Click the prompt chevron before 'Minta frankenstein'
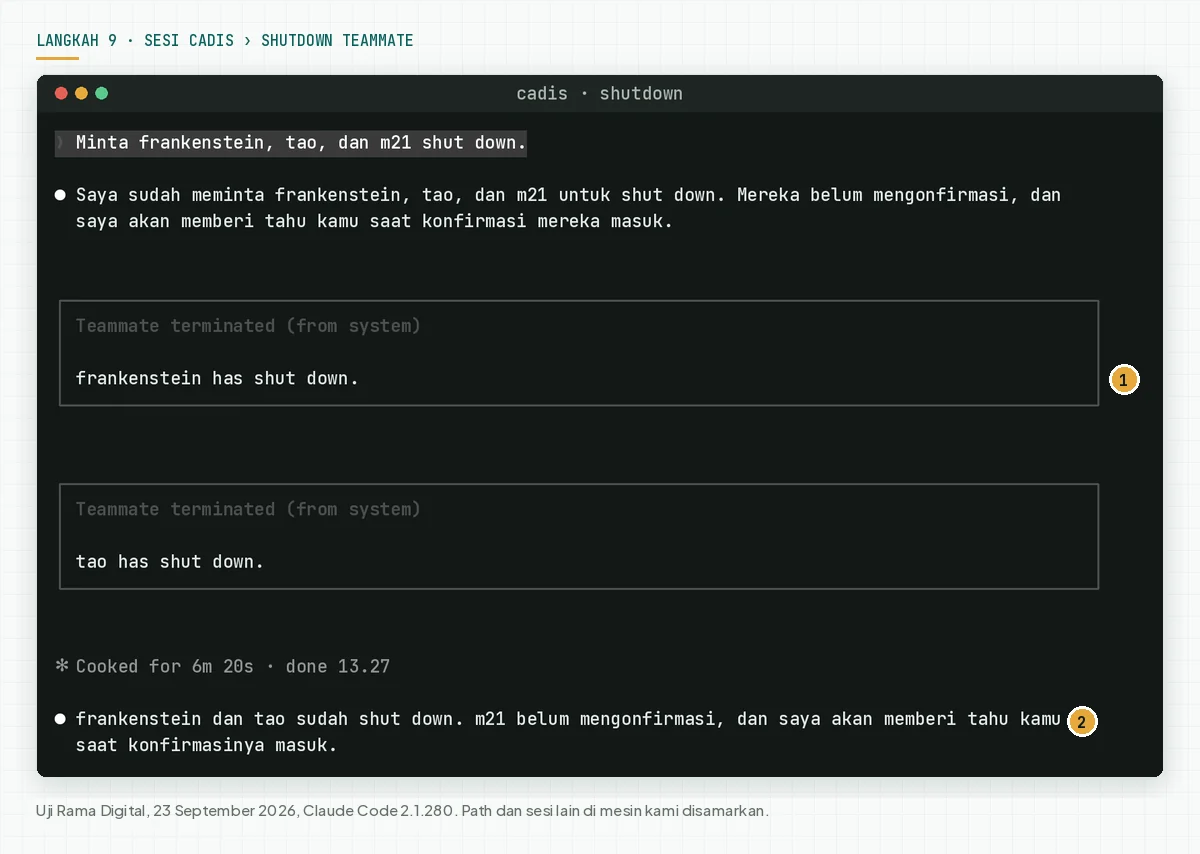The height and width of the screenshot is (854, 1200). (x=61, y=143)
